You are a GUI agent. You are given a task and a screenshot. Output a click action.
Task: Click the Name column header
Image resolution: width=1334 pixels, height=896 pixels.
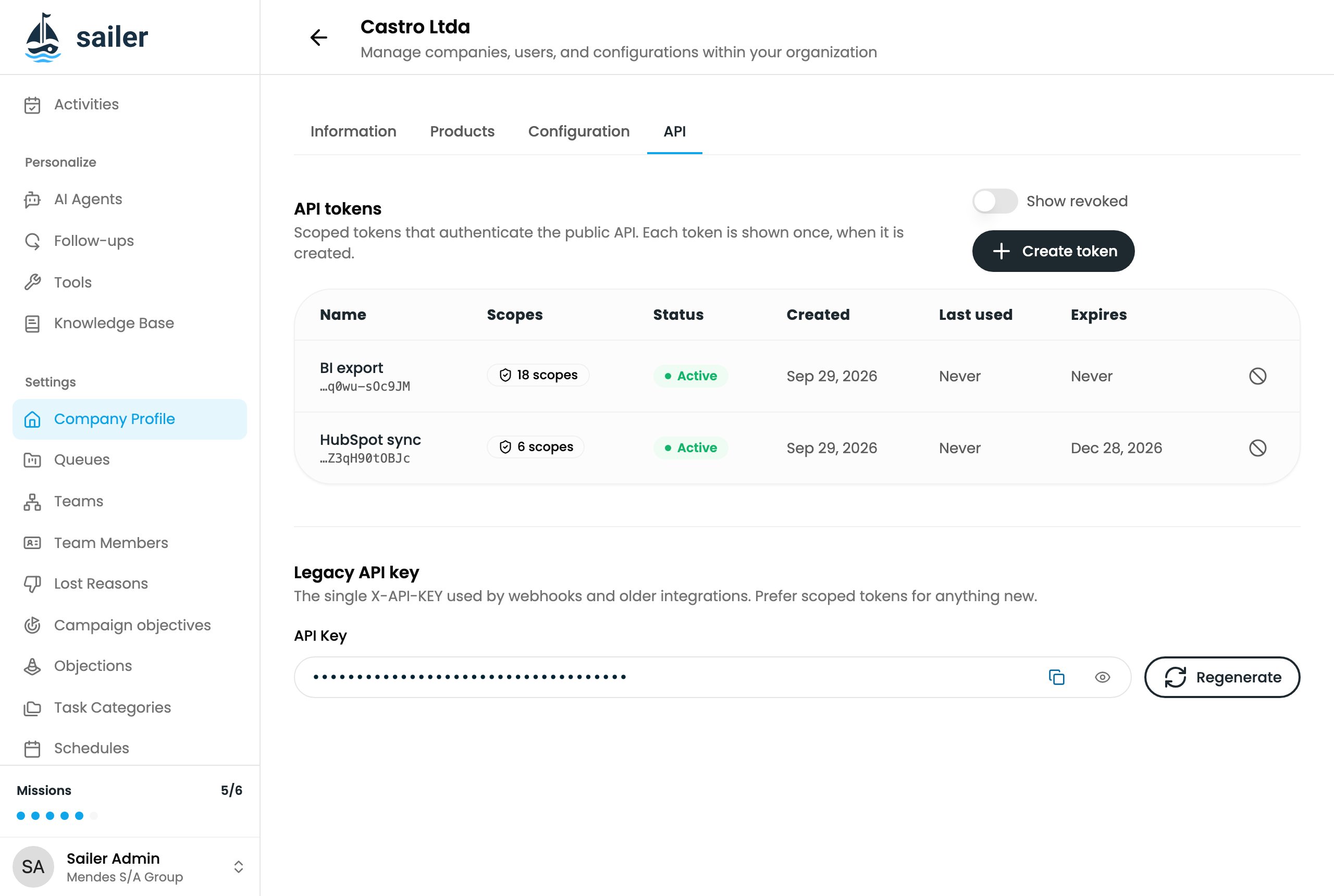pyautogui.click(x=343, y=315)
